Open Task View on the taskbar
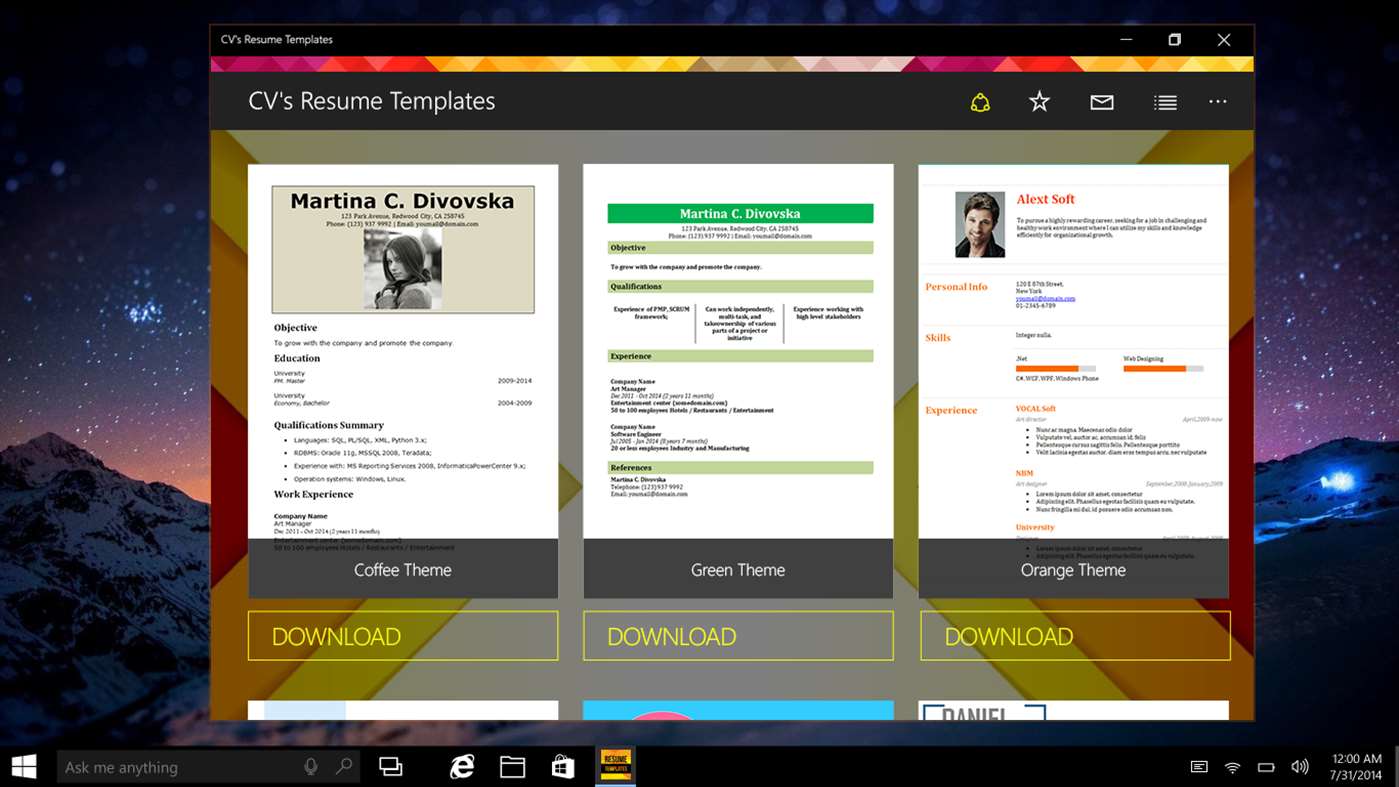The image size is (1399, 787). [391, 767]
